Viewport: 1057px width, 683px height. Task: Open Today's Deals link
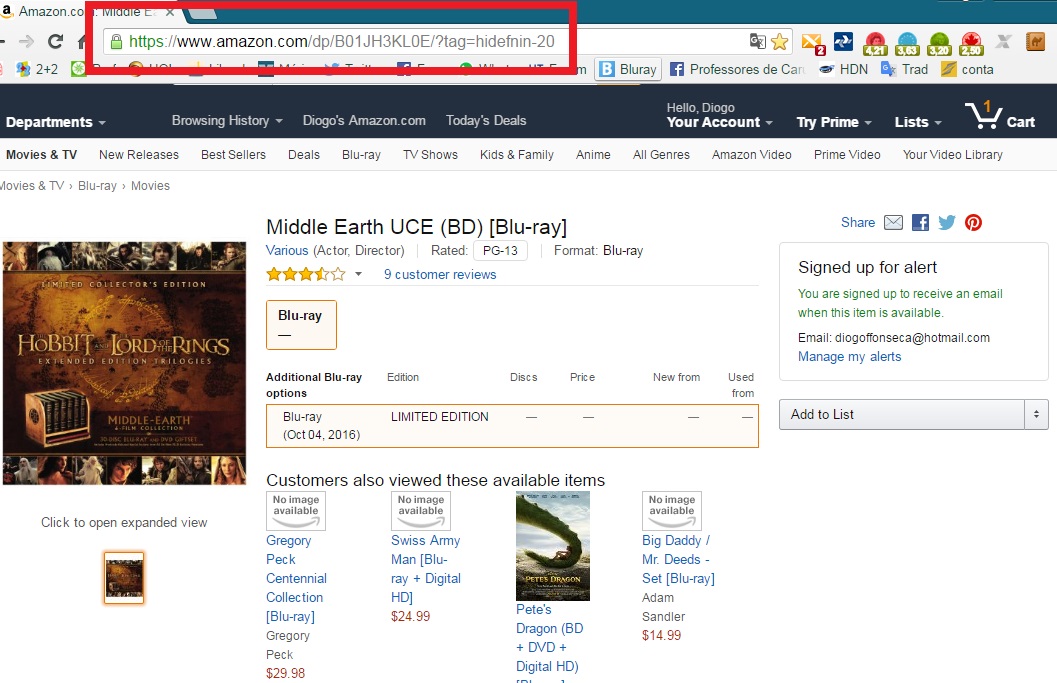point(486,121)
